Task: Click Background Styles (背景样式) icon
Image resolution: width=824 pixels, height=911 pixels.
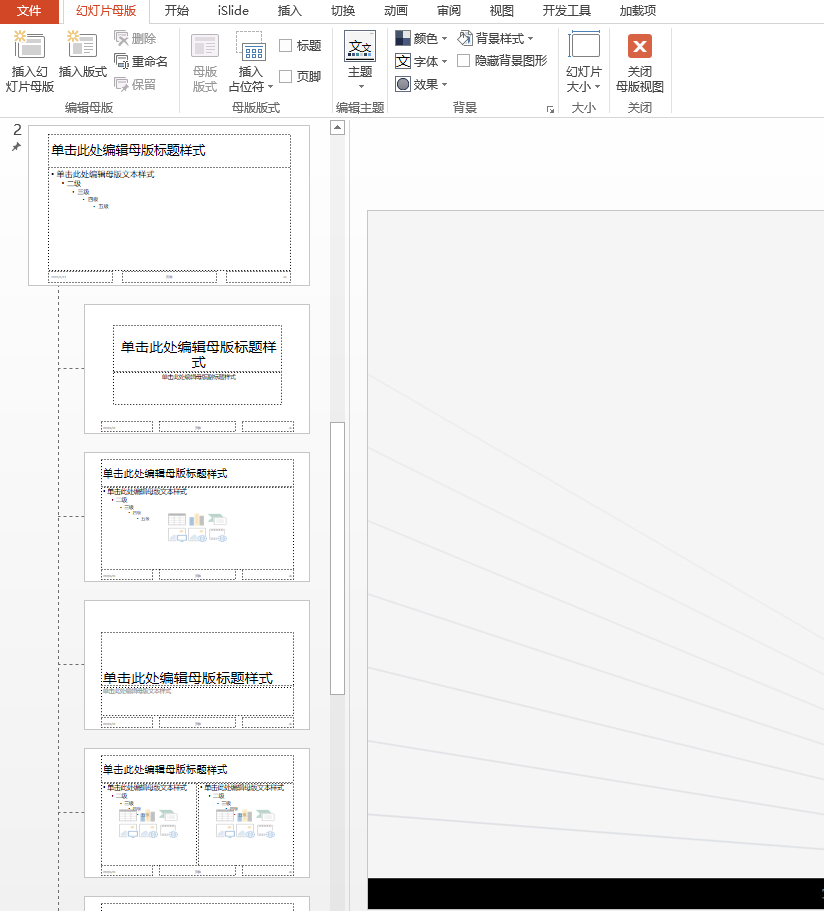Action: click(x=465, y=38)
